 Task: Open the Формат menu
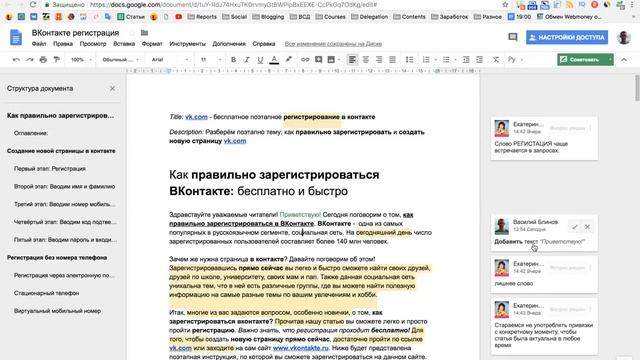click(x=152, y=44)
